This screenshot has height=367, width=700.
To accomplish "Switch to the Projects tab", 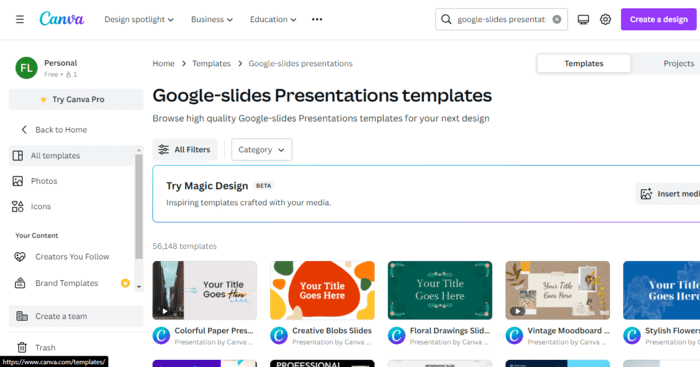I will [679, 63].
